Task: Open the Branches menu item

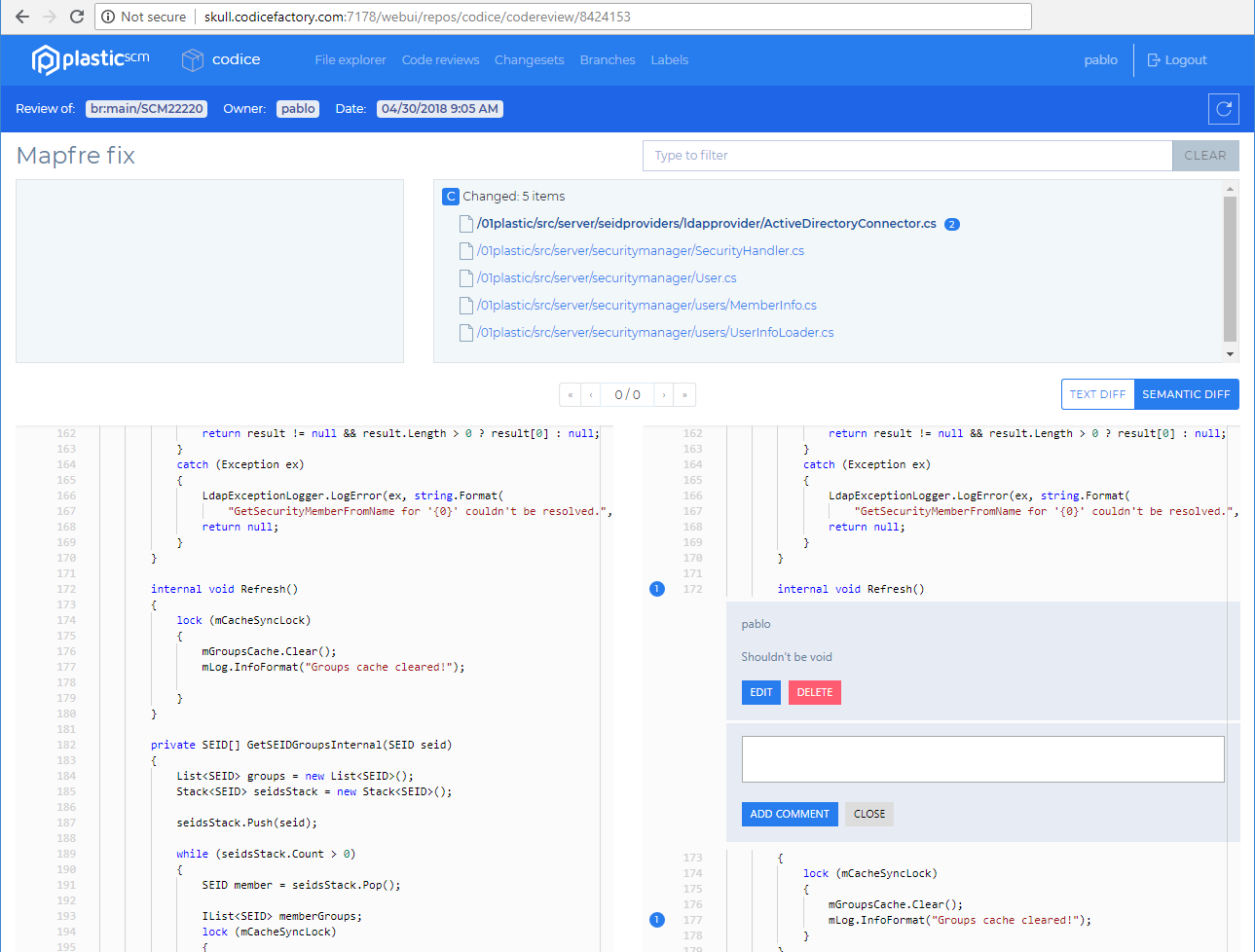Action: click(x=607, y=59)
